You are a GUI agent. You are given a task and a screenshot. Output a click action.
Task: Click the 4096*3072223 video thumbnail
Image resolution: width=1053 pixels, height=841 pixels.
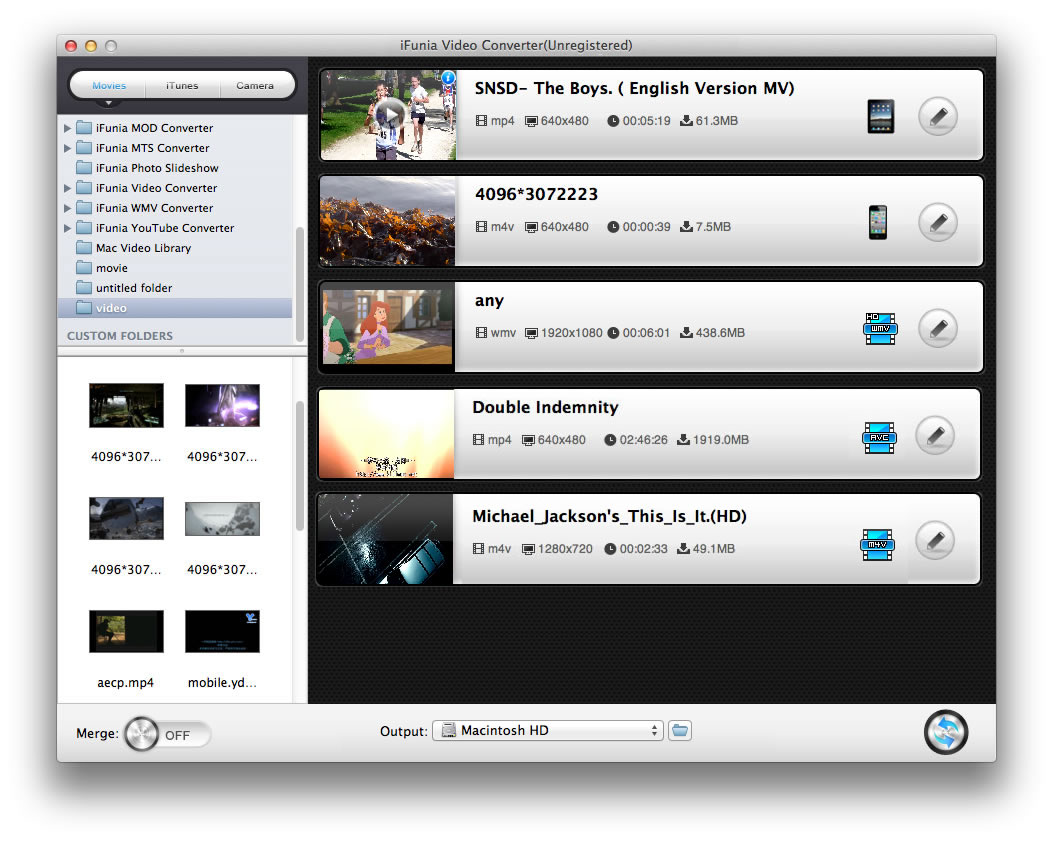click(x=388, y=221)
